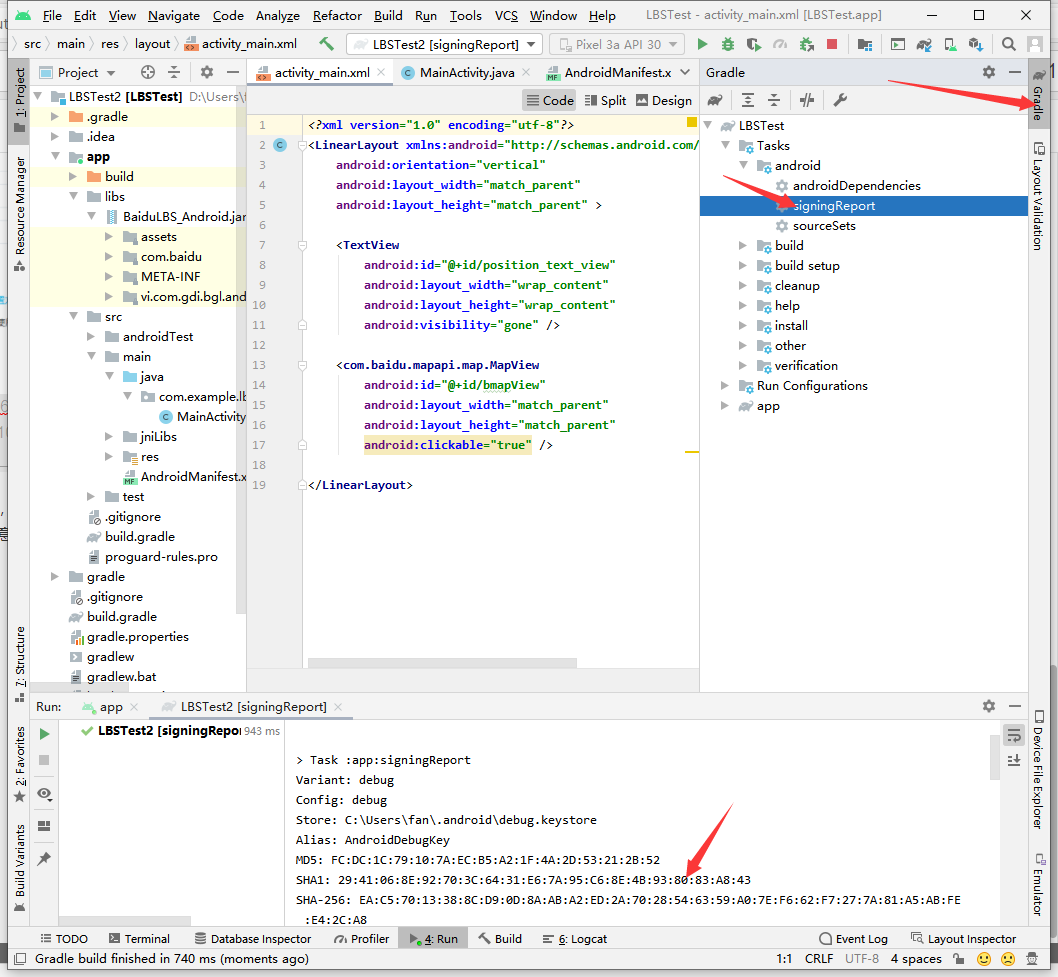The image size is (1058, 977).
Task: Click the Make Project hammer icon
Action: pyautogui.click(x=327, y=45)
